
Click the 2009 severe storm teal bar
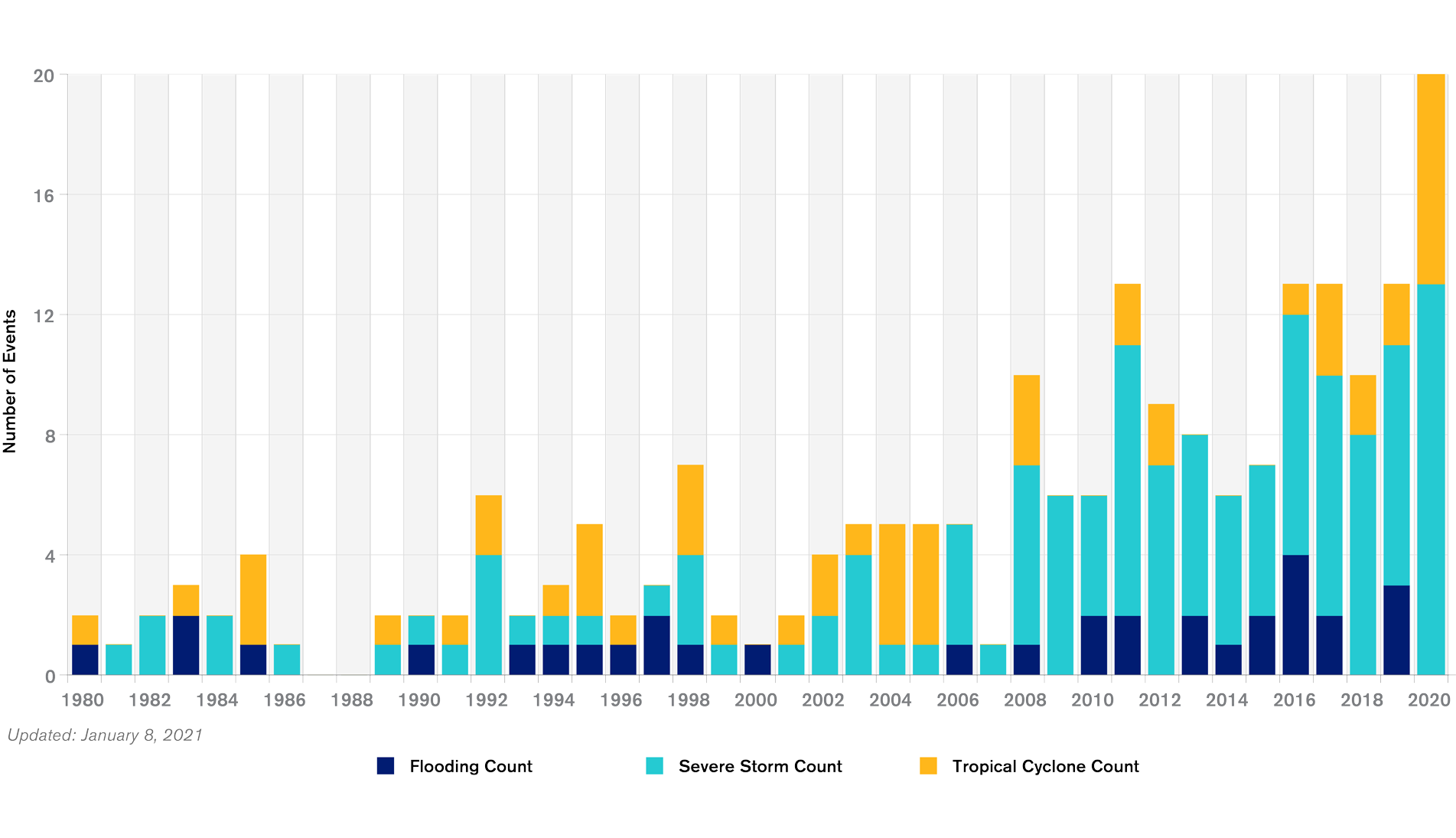coord(1060,585)
